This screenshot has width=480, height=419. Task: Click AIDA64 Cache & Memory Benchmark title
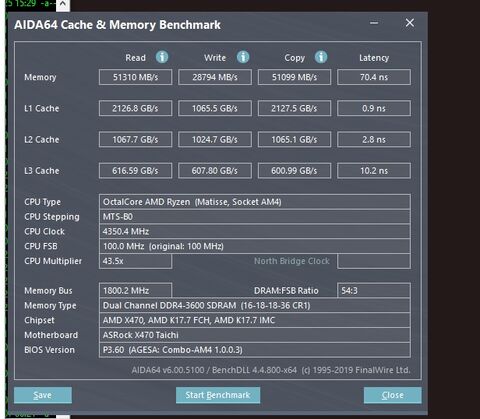pos(117,25)
